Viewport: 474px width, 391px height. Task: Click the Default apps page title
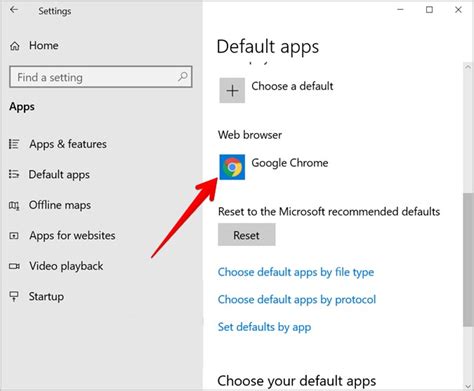[x=268, y=47]
